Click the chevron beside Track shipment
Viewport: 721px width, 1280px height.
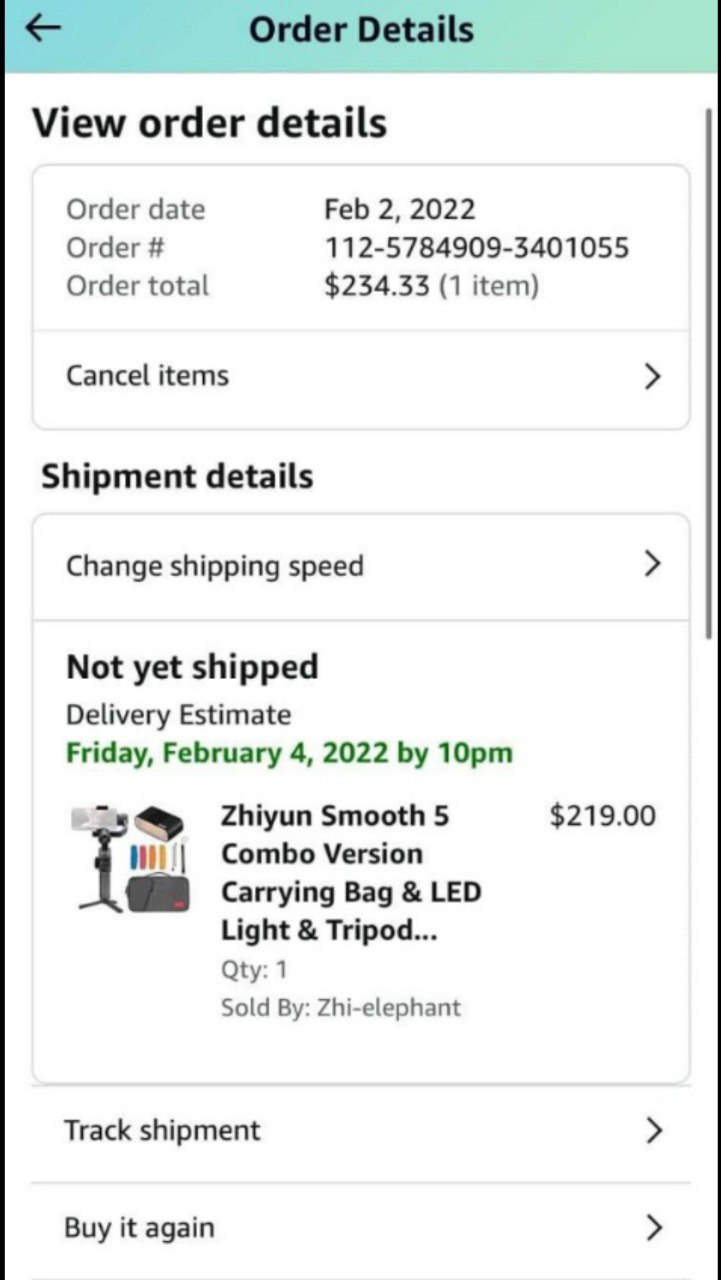click(654, 1131)
